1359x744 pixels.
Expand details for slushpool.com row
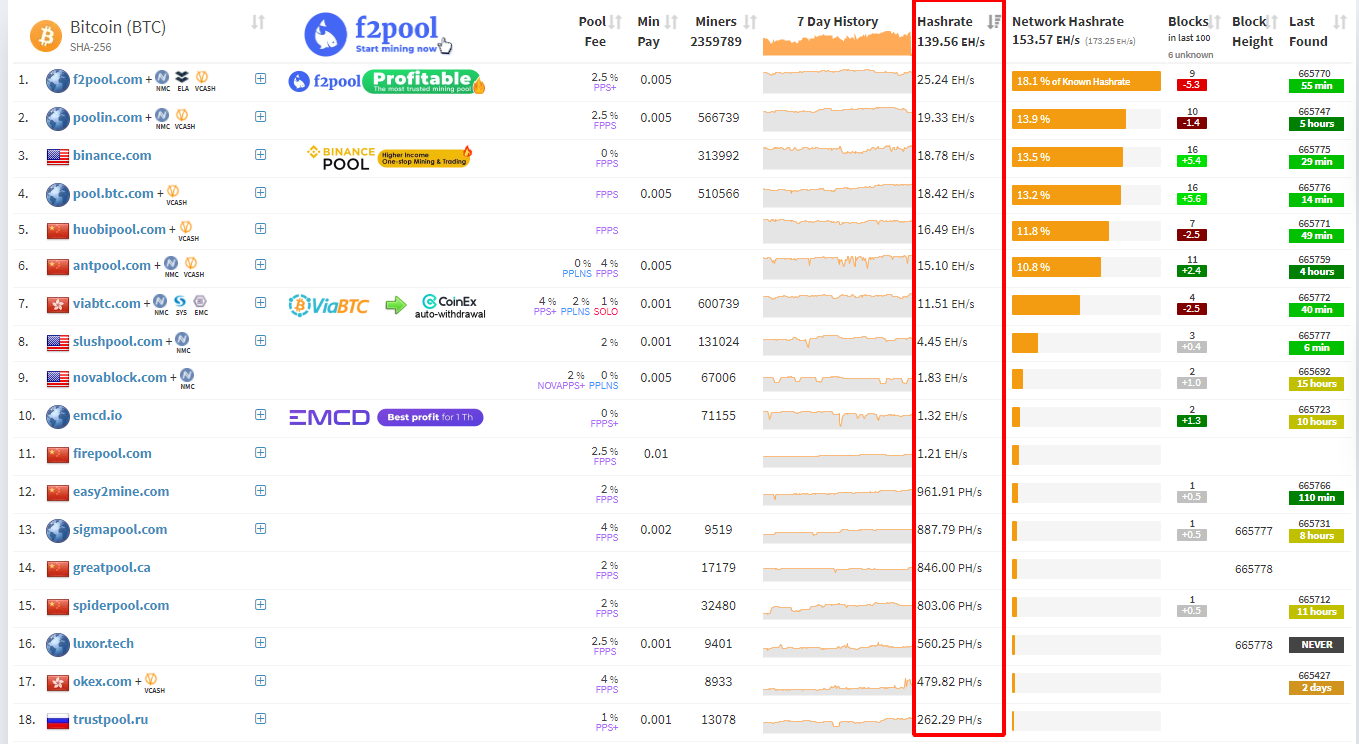(261, 340)
